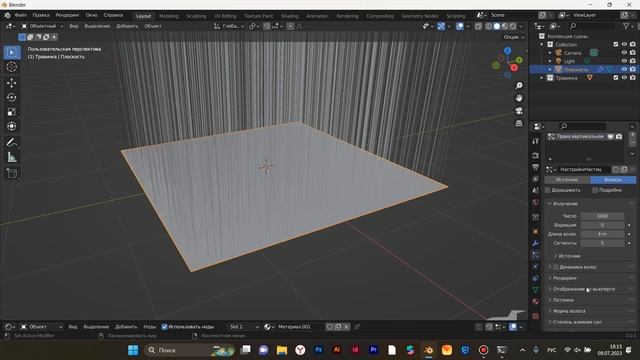Select the Transform tool
This screenshot has height=360, width=640.
(12, 126)
